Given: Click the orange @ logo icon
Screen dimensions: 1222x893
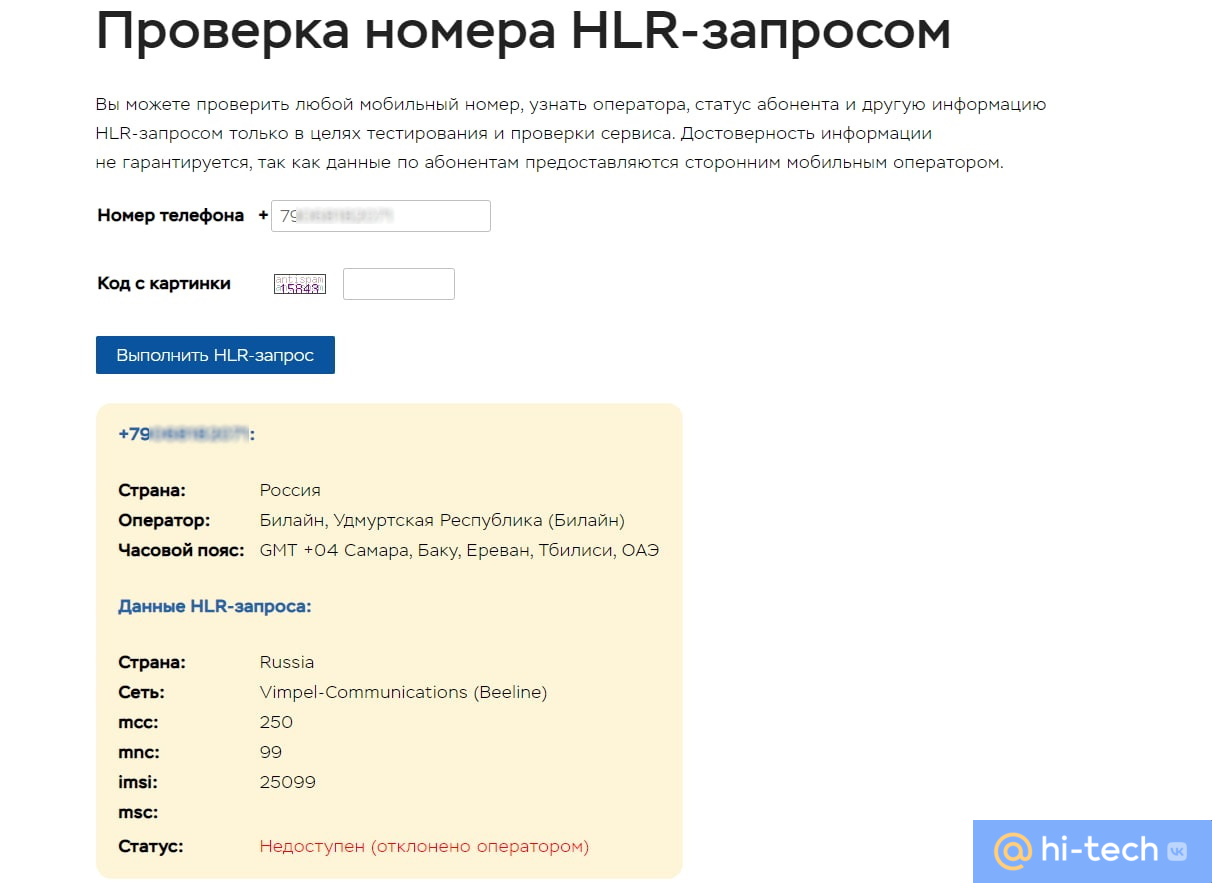Looking at the screenshot, I should pyautogui.click(x=1012, y=851).
